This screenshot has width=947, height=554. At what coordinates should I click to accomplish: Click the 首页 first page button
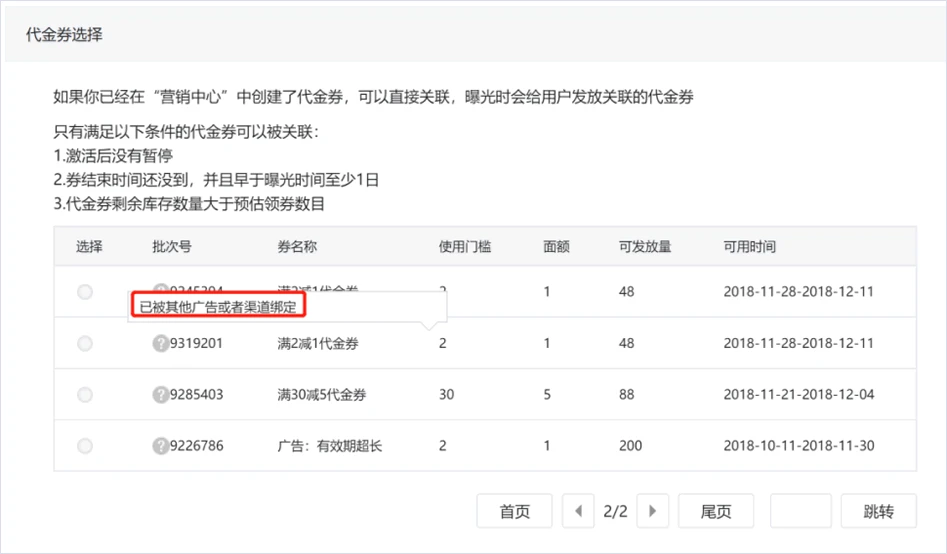pyautogui.click(x=514, y=511)
